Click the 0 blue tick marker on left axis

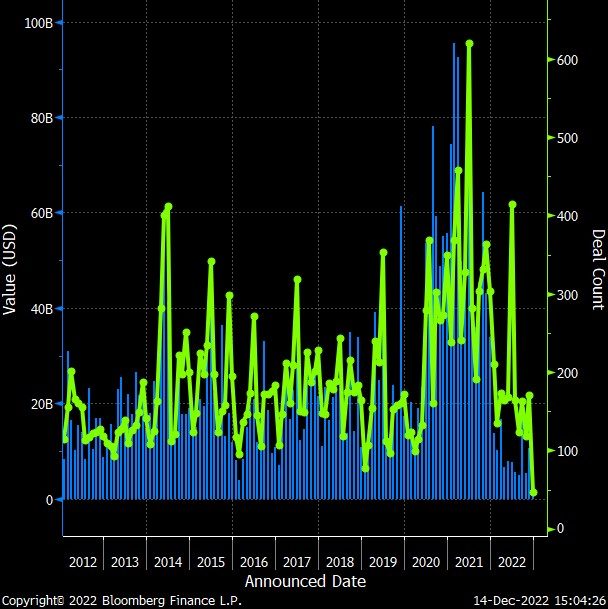[58, 499]
